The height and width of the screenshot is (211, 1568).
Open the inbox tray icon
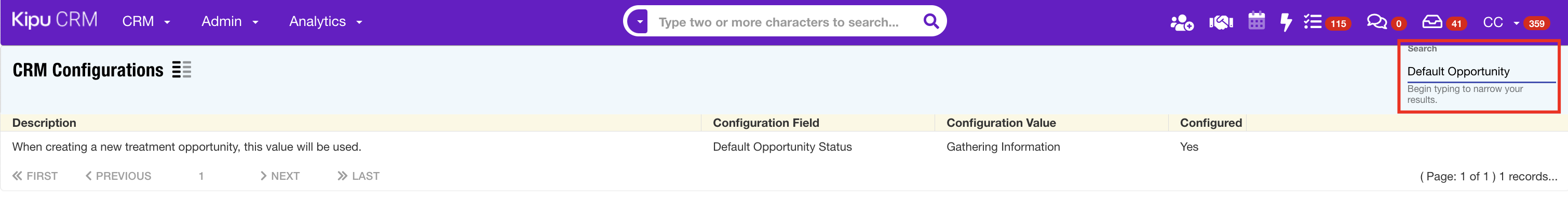pyautogui.click(x=1431, y=22)
